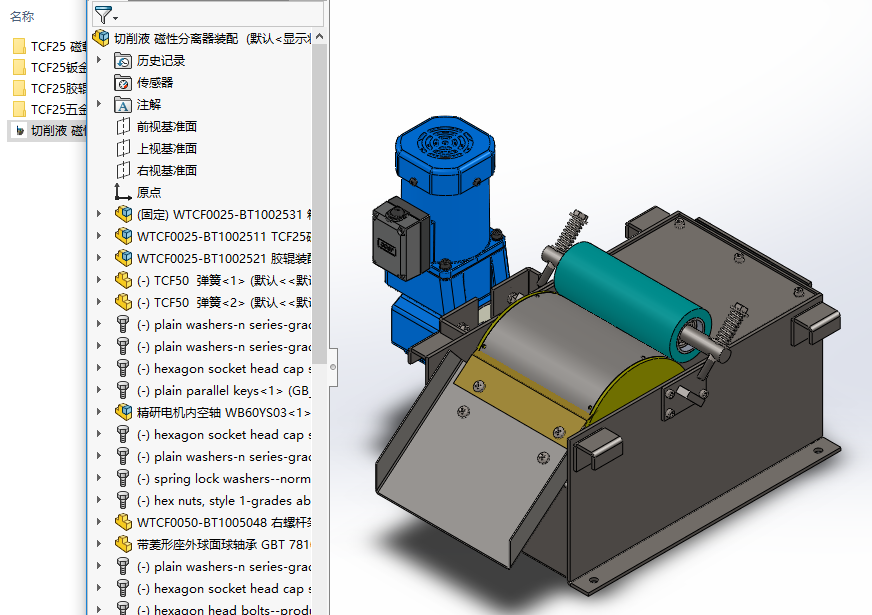Click the spring lock washers toolbox icon
The width and height of the screenshot is (872, 615).
tap(123, 478)
